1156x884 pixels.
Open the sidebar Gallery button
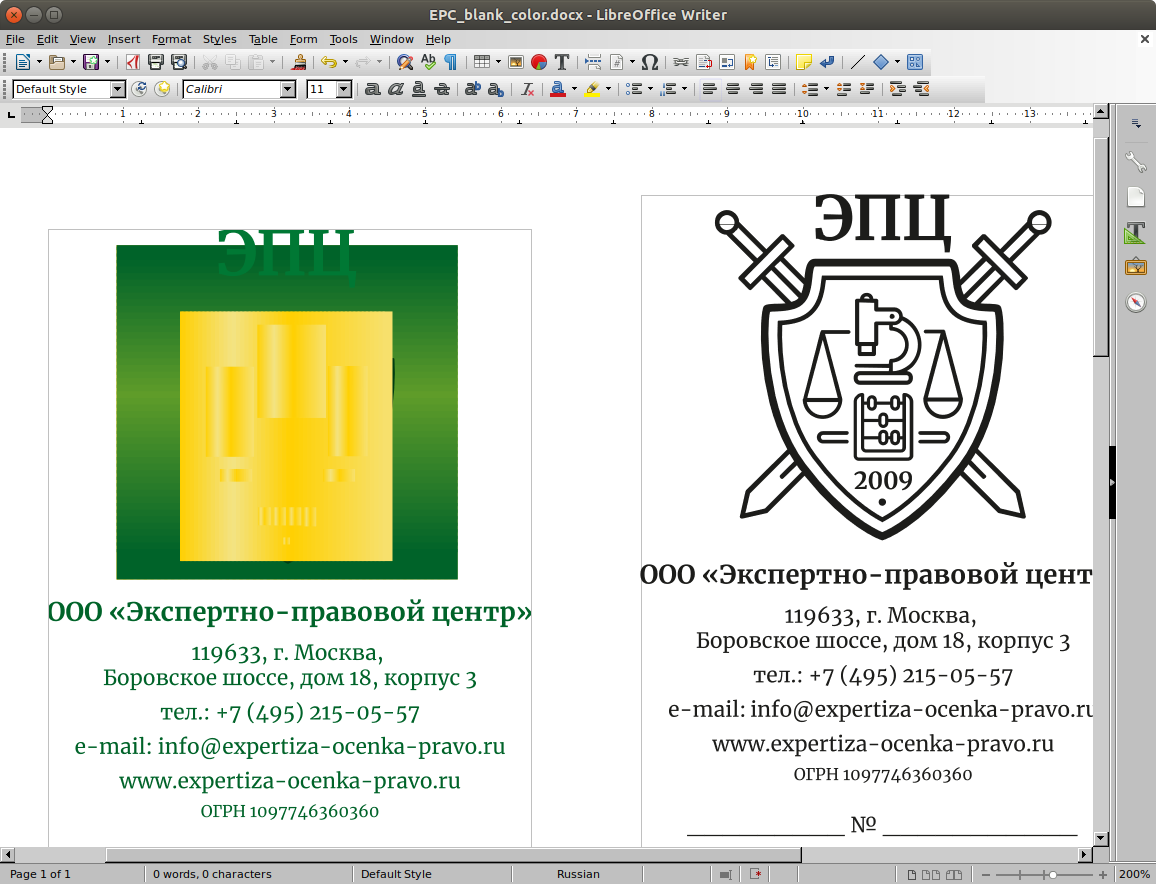1135,267
